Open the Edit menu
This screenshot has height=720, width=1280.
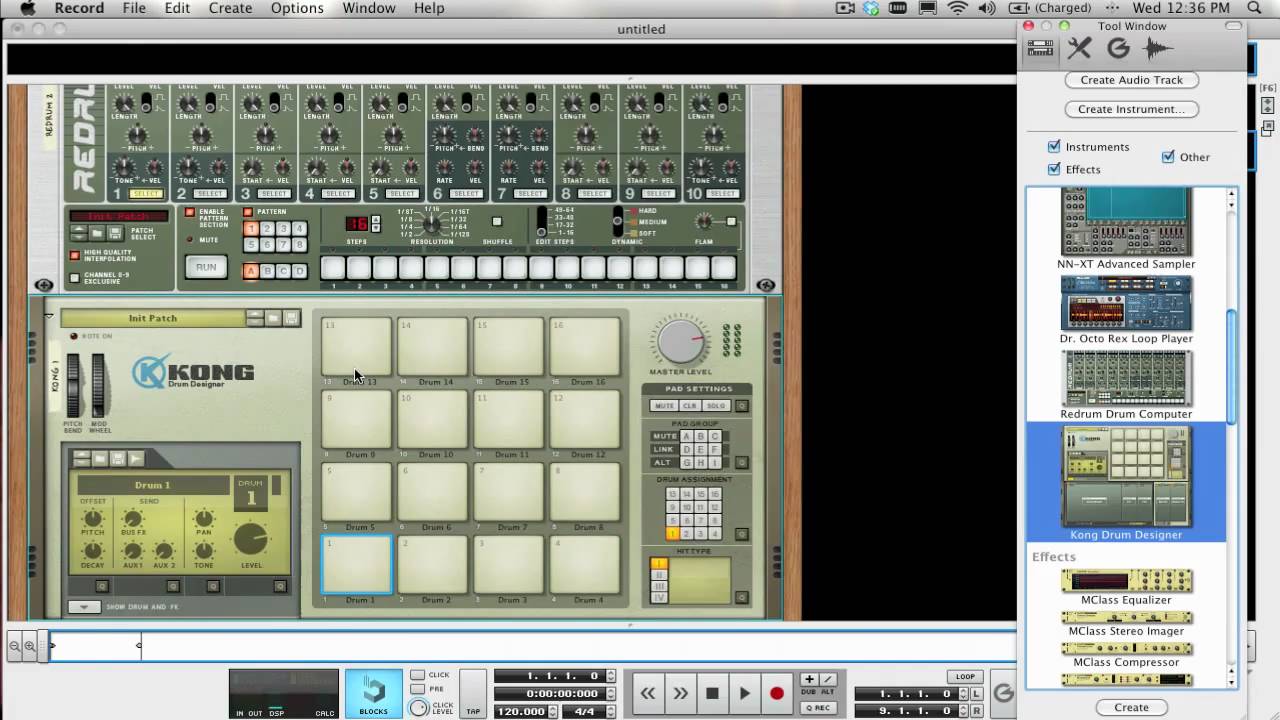pyautogui.click(x=177, y=8)
